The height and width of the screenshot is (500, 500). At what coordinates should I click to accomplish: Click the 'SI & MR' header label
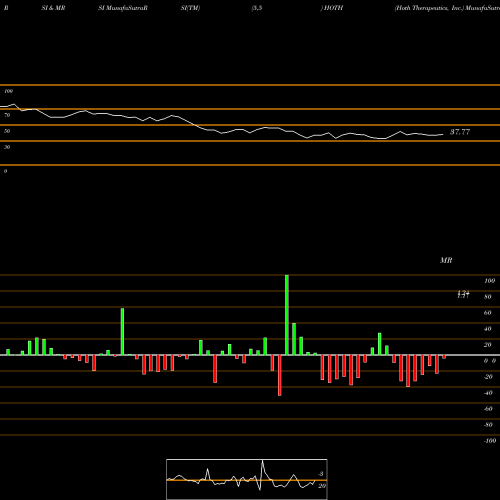[53, 8]
